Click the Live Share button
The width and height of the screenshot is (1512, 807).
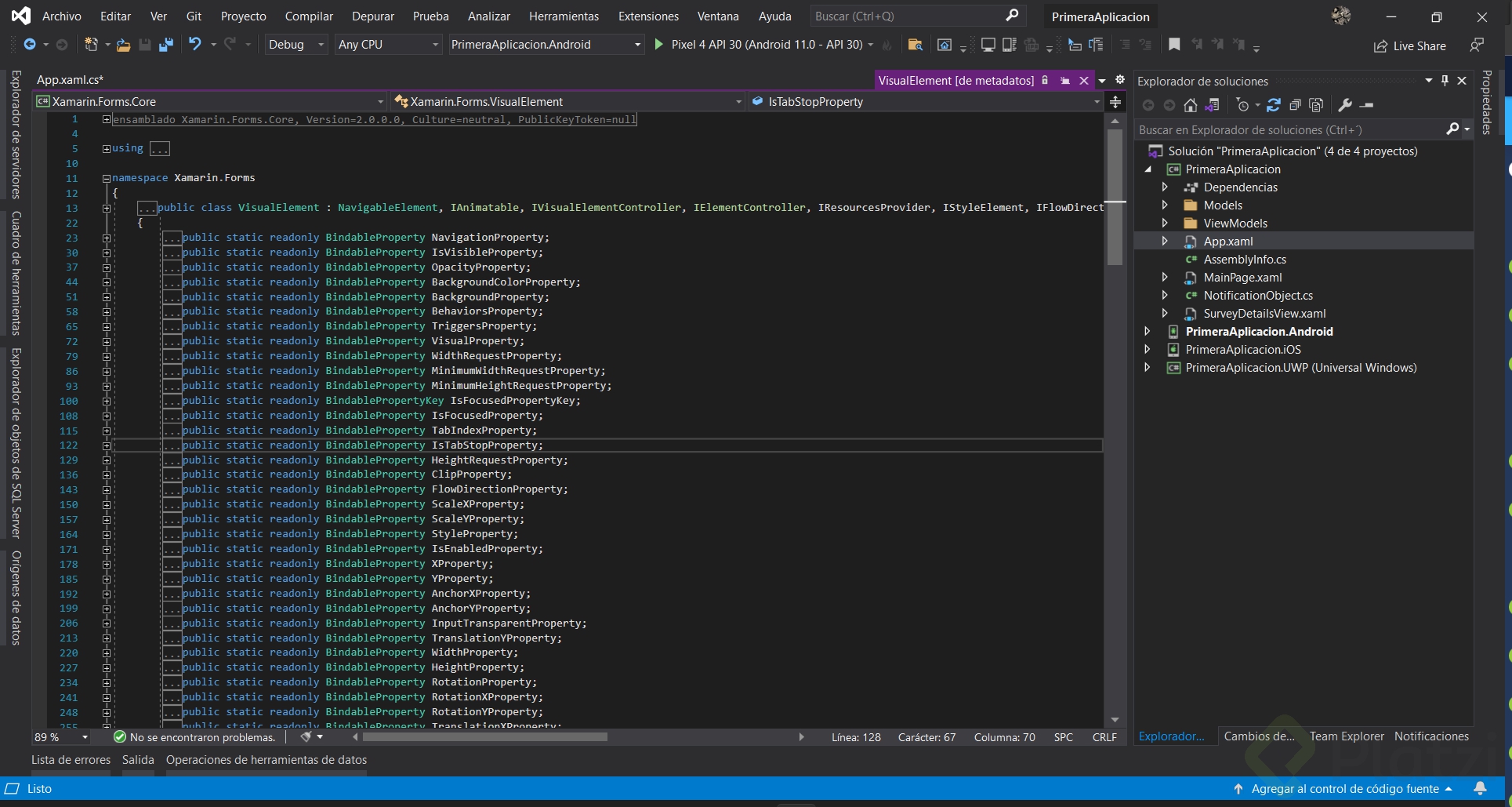[x=1410, y=46]
